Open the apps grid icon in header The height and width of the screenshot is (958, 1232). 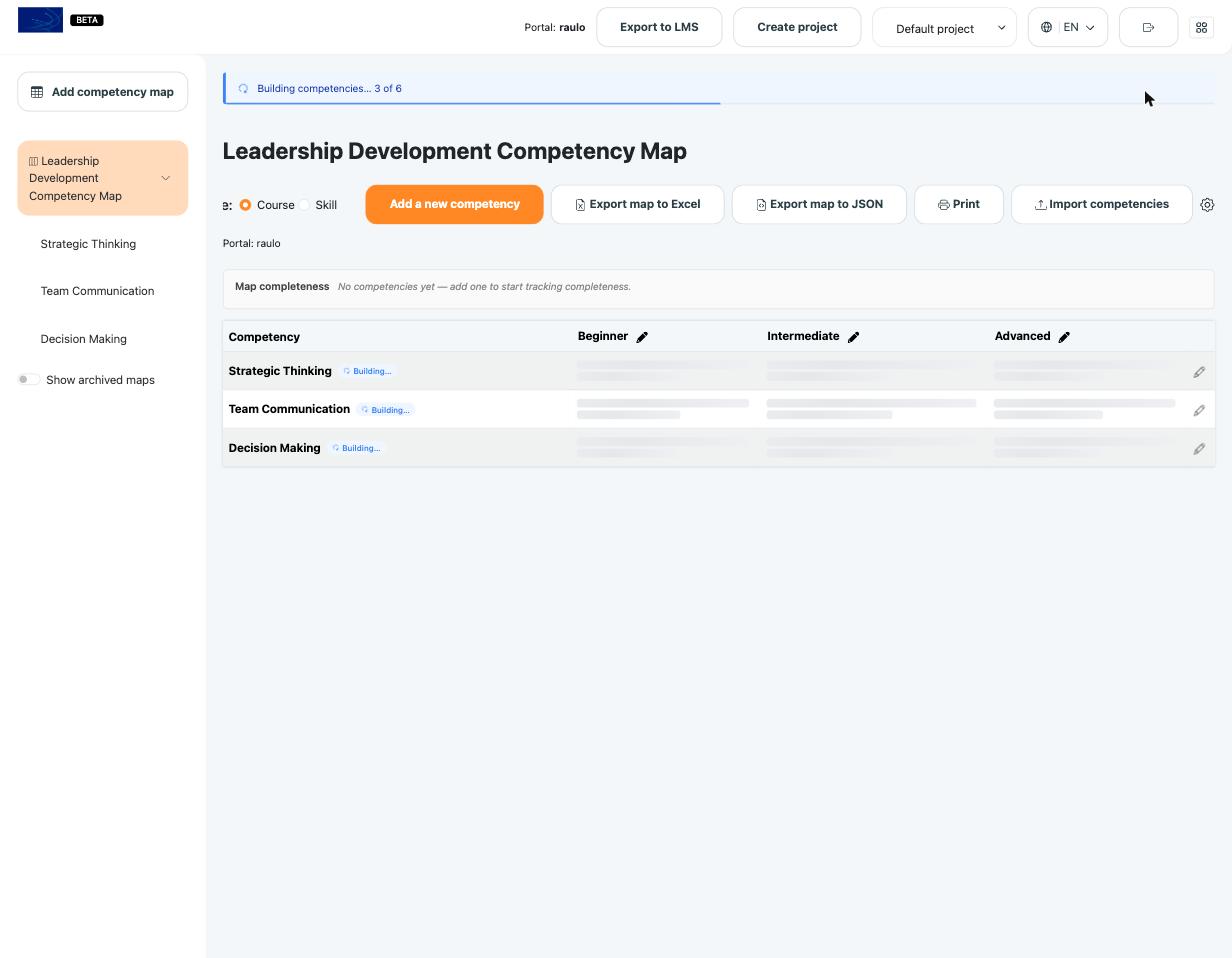click(1201, 27)
